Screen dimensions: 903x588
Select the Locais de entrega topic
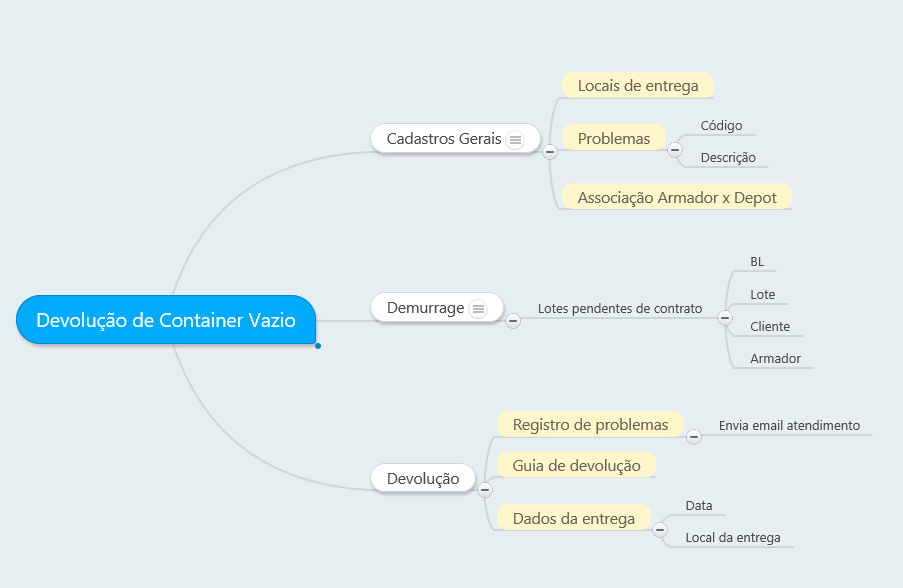(638, 85)
